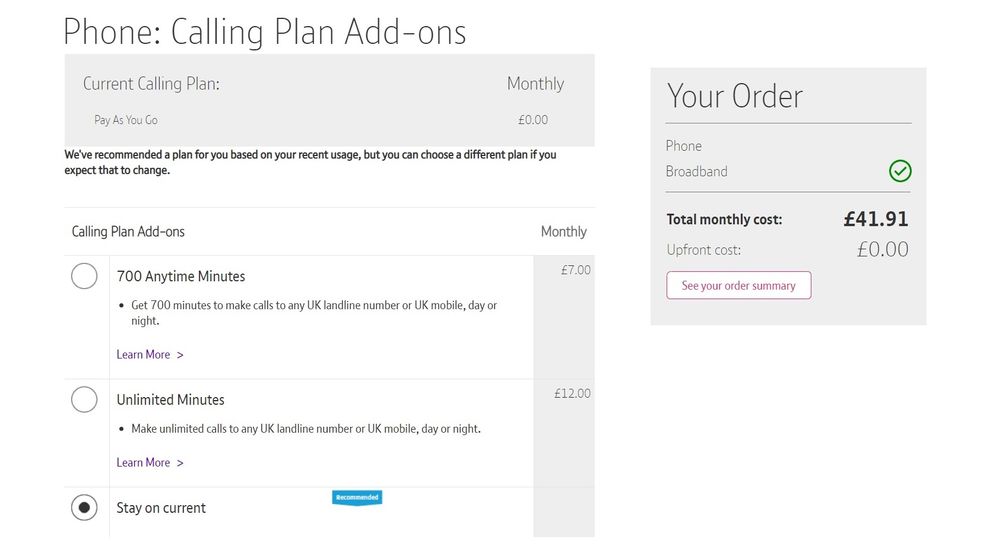Click the green checkmark beside Broadband
This screenshot has height=549, width=999.
click(900, 172)
